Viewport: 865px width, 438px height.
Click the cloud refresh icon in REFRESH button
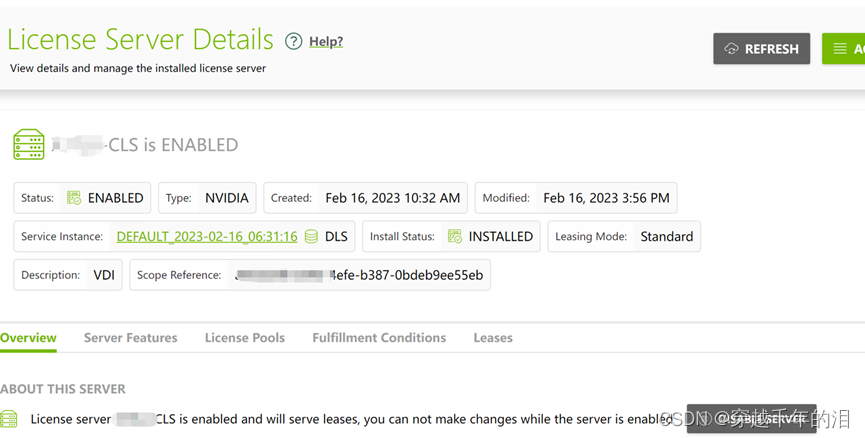coord(731,49)
